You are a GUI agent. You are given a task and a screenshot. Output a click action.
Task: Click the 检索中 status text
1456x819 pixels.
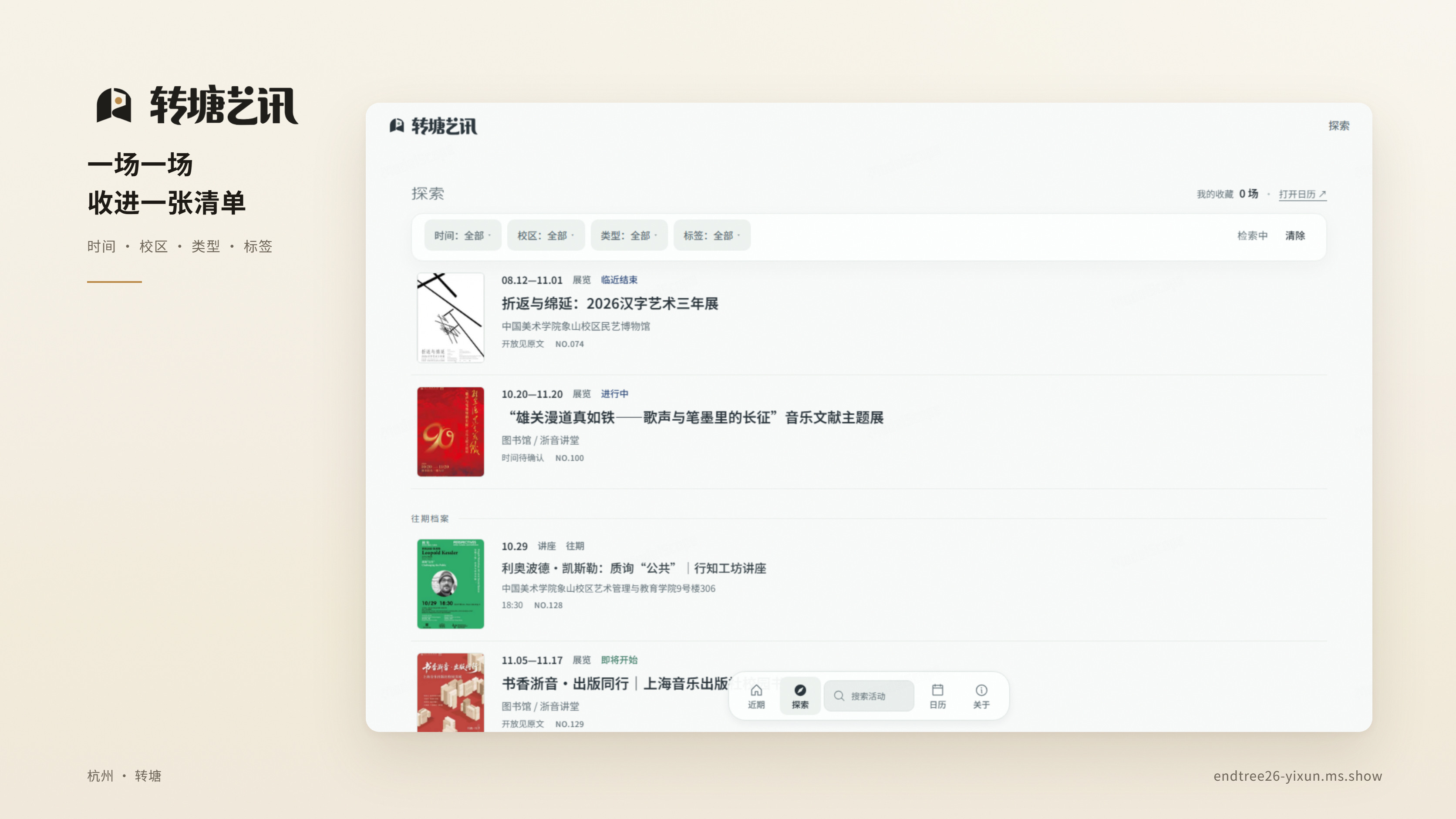pos(1252,235)
